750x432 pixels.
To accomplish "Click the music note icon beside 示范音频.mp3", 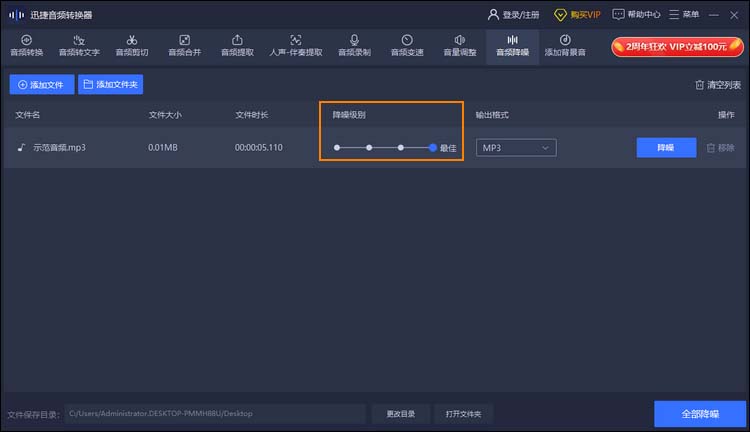I will [x=21, y=147].
